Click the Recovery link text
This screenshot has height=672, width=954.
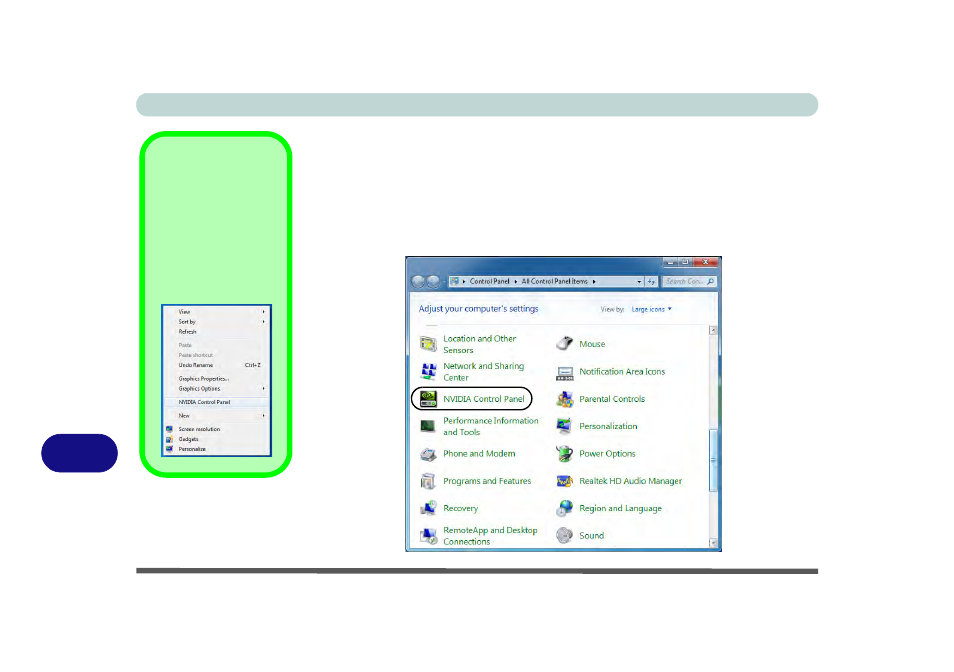[461, 508]
